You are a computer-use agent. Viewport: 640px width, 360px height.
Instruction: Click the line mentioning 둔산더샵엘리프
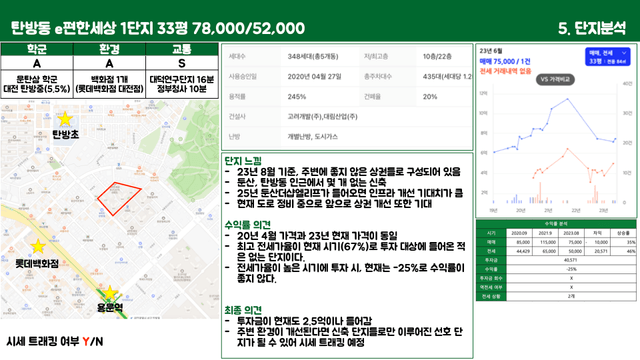point(350,193)
